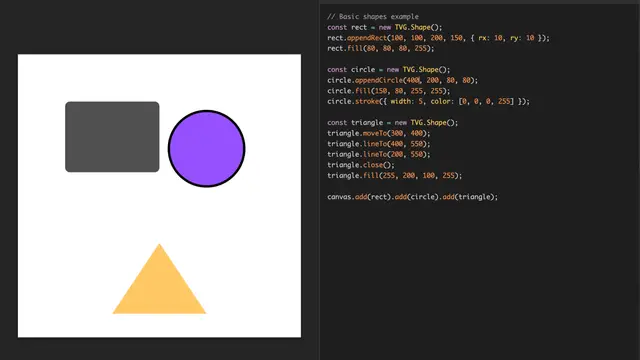Click the 'const circle = new TVG.Shape();' line
The height and width of the screenshot is (360, 640).
point(389,70)
